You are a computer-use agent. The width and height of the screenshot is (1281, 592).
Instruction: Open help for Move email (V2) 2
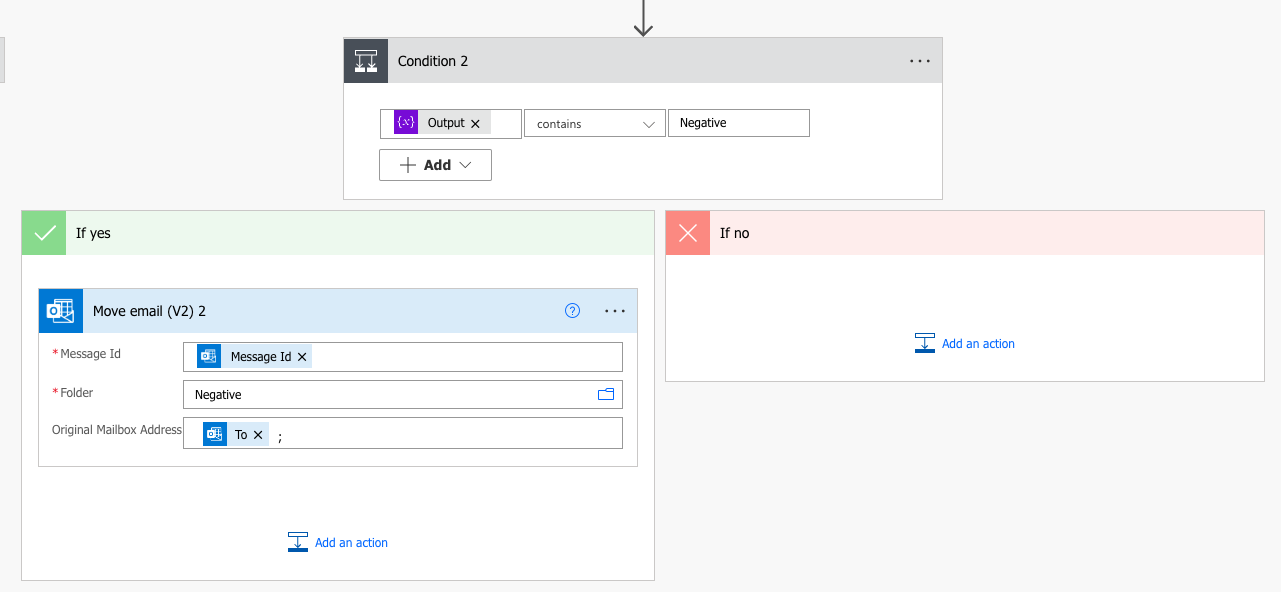point(572,311)
